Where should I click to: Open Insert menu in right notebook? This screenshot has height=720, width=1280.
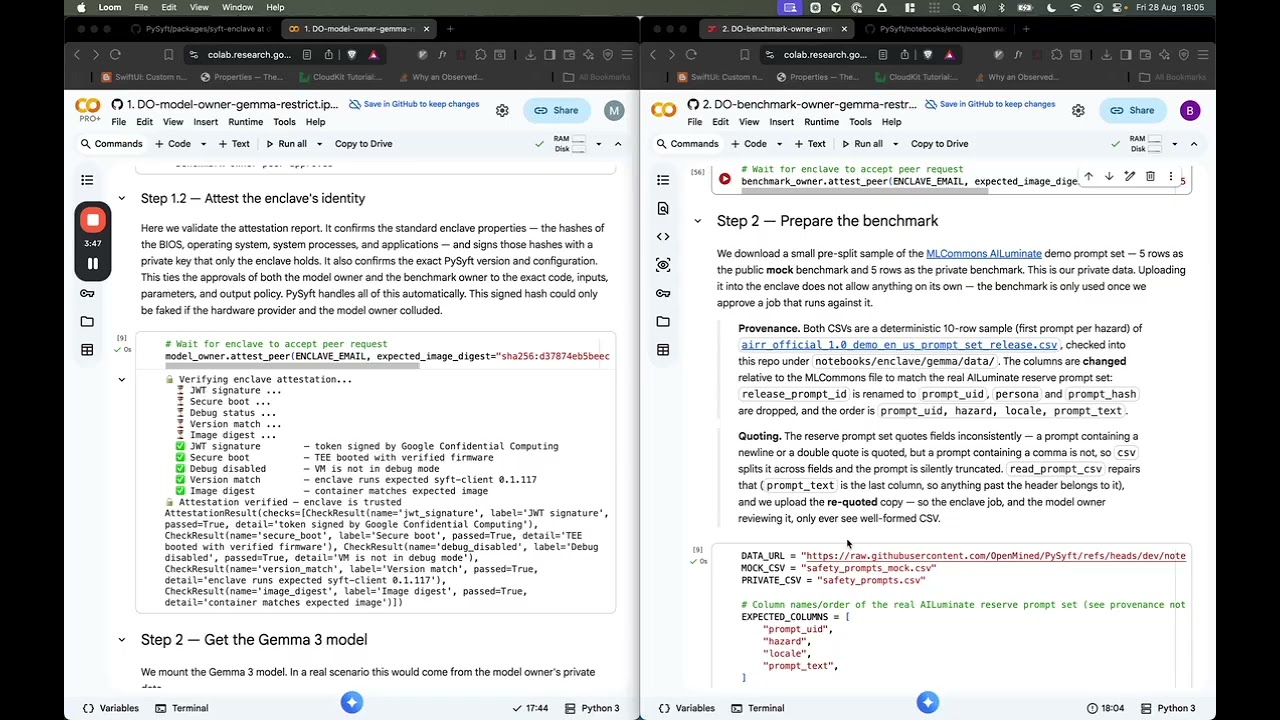tap(782, 122)
